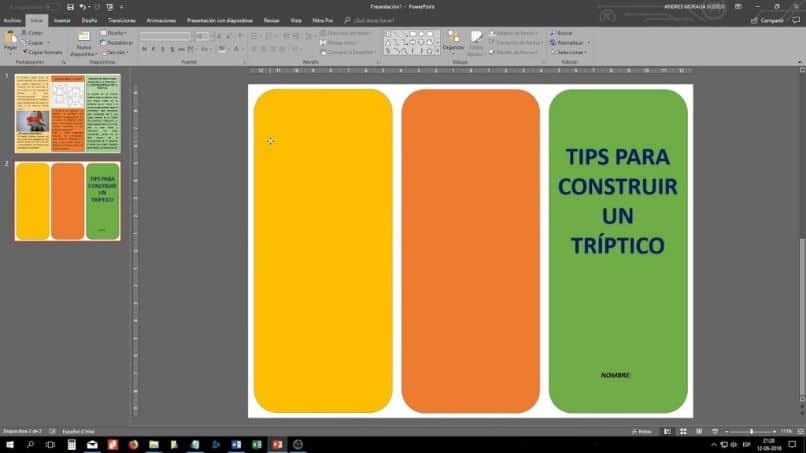Click the Task View icon on taskbar
The height and width of the screenshot is (453, 806).
[x=50, y=444]
